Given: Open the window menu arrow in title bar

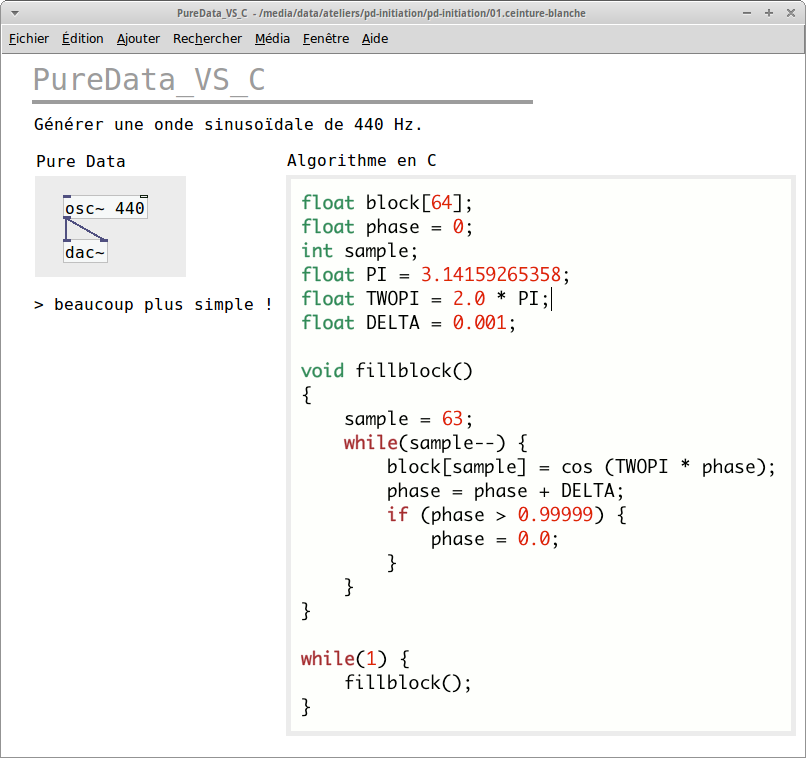Looking at the screenshot, I should pyautogui.click(x=15, y=13).
